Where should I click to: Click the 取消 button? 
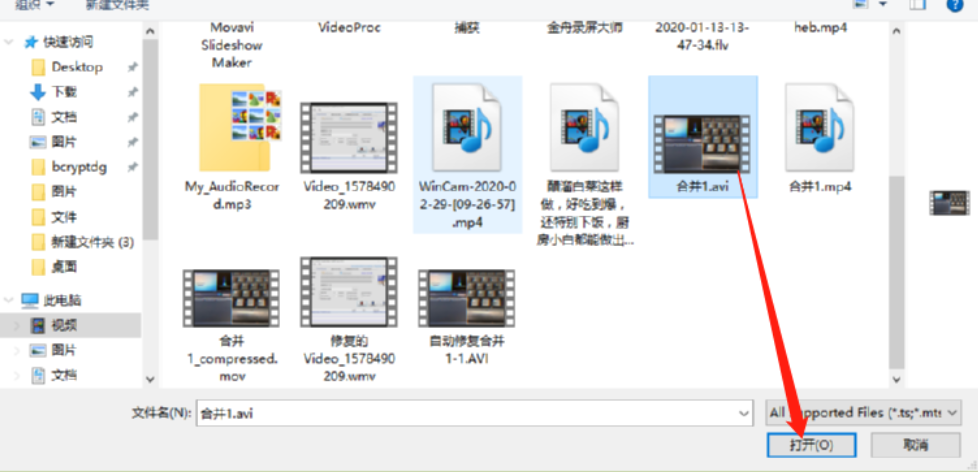(x=916, y=445)
